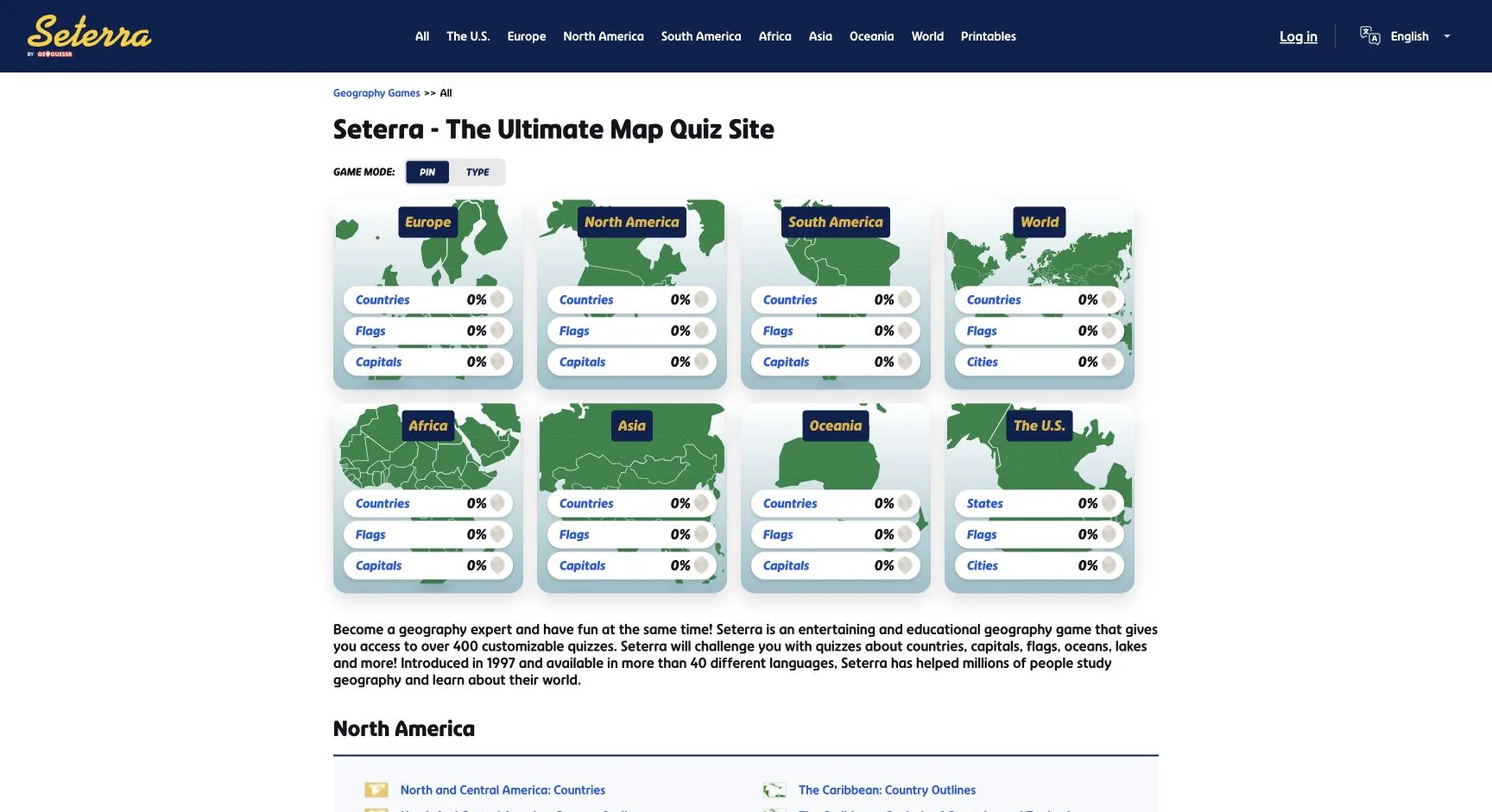Go to South America in the navbar
The width and height of the screenshot is (1492, 812).
coord(701,36)
